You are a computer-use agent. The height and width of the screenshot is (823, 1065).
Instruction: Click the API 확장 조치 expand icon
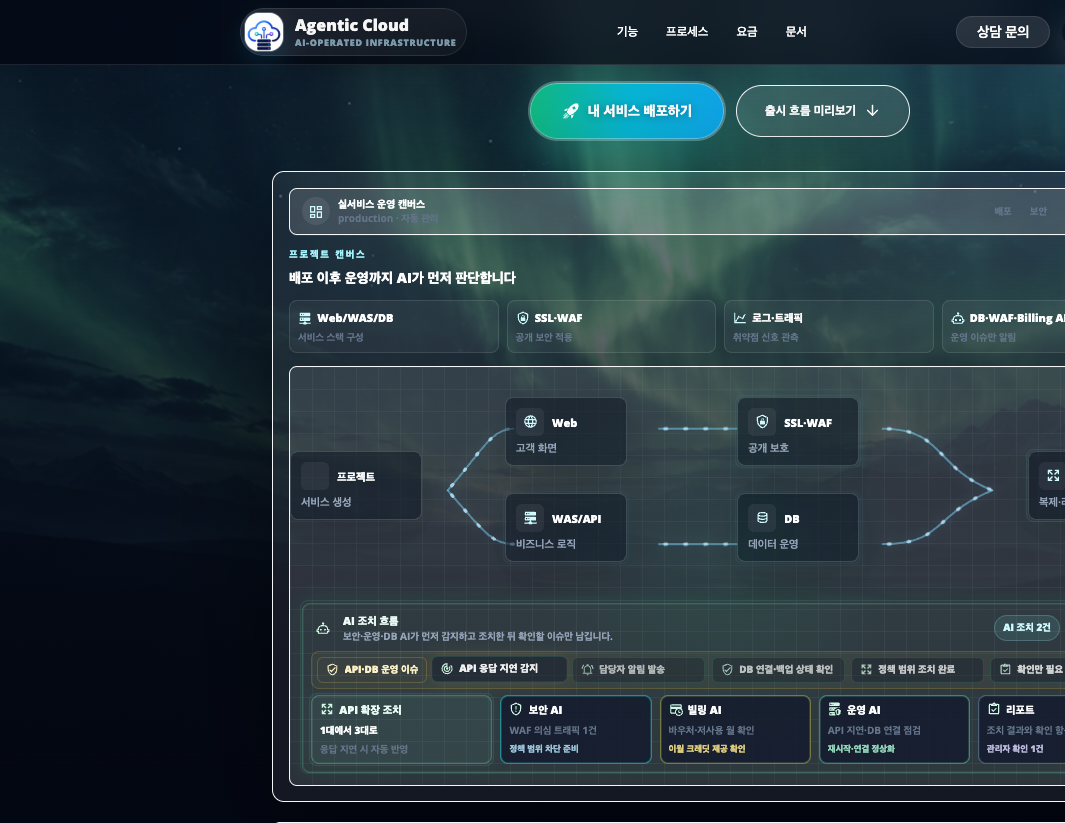pos(327,710)
